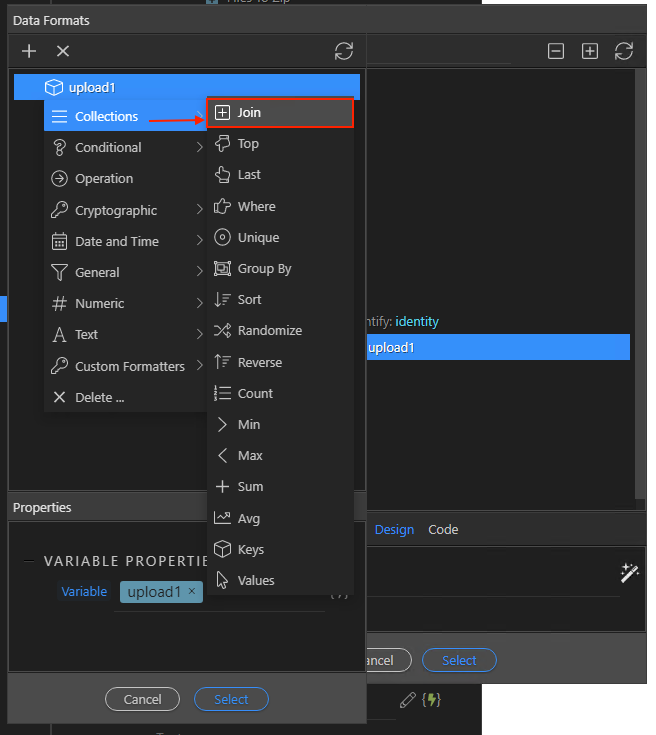Click the cube icon next to upload1
Screen dimensions: 656x735
tap(53, 87)
